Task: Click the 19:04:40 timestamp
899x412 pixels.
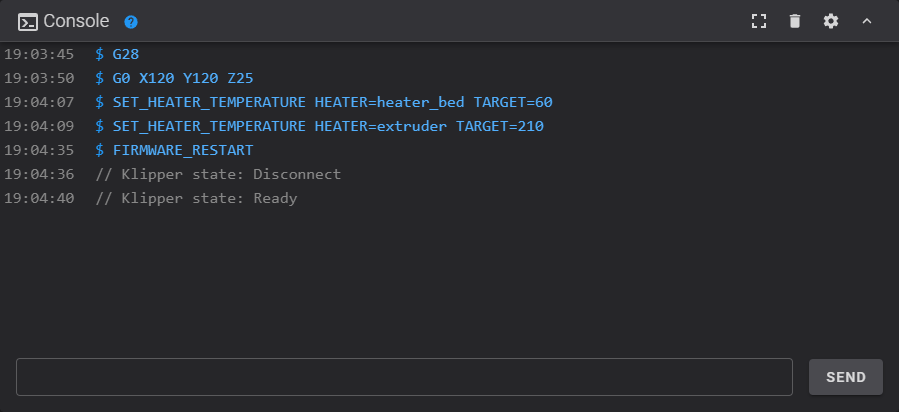Action: point(39,198)
